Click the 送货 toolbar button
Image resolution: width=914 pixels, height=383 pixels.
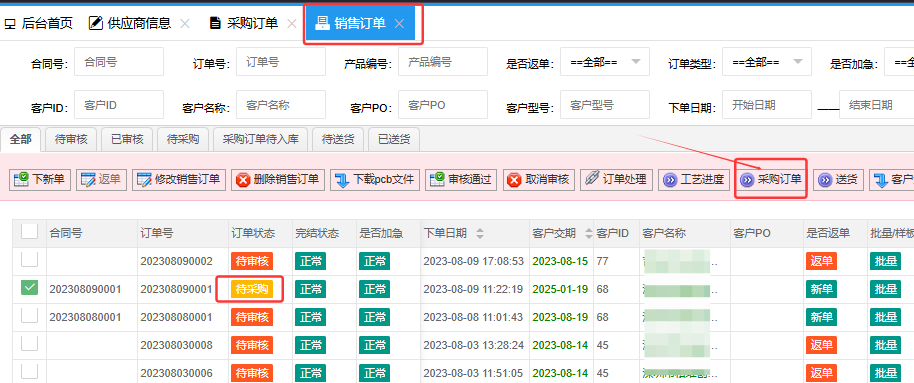pyautogui.click(x=838, y=180)
